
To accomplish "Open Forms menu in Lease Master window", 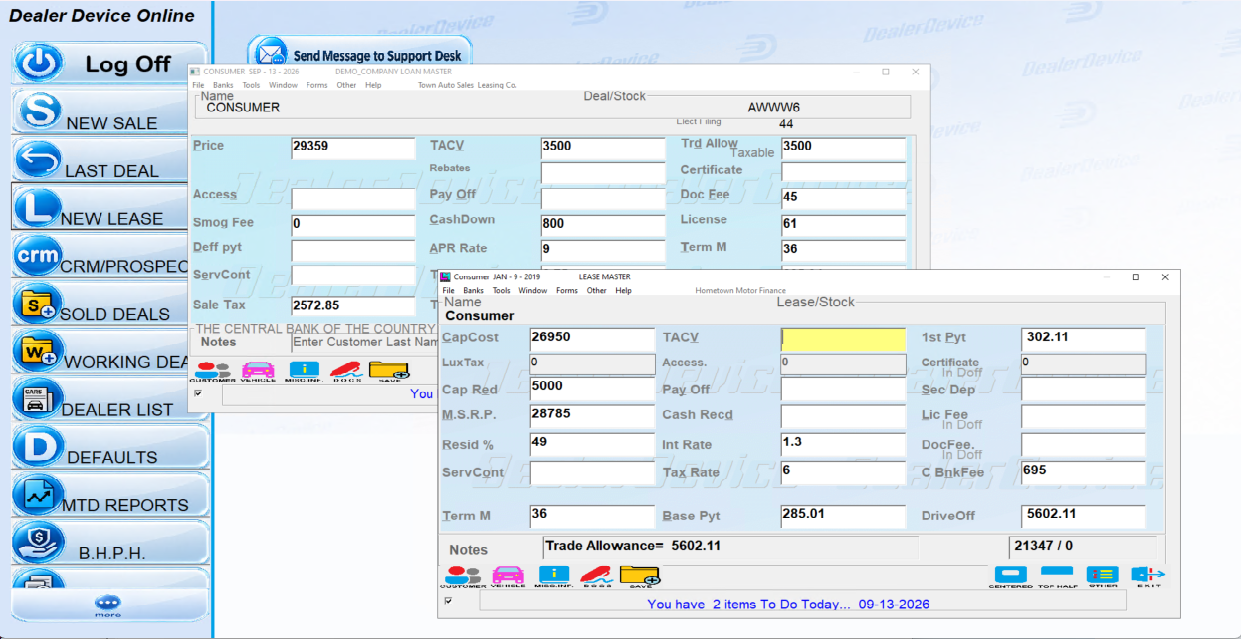I will click(x=567, y=291).
